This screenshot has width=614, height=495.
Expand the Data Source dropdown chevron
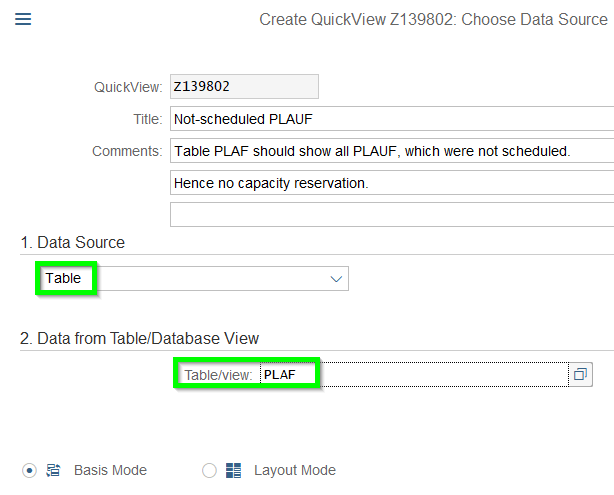[x=336, y=279]
